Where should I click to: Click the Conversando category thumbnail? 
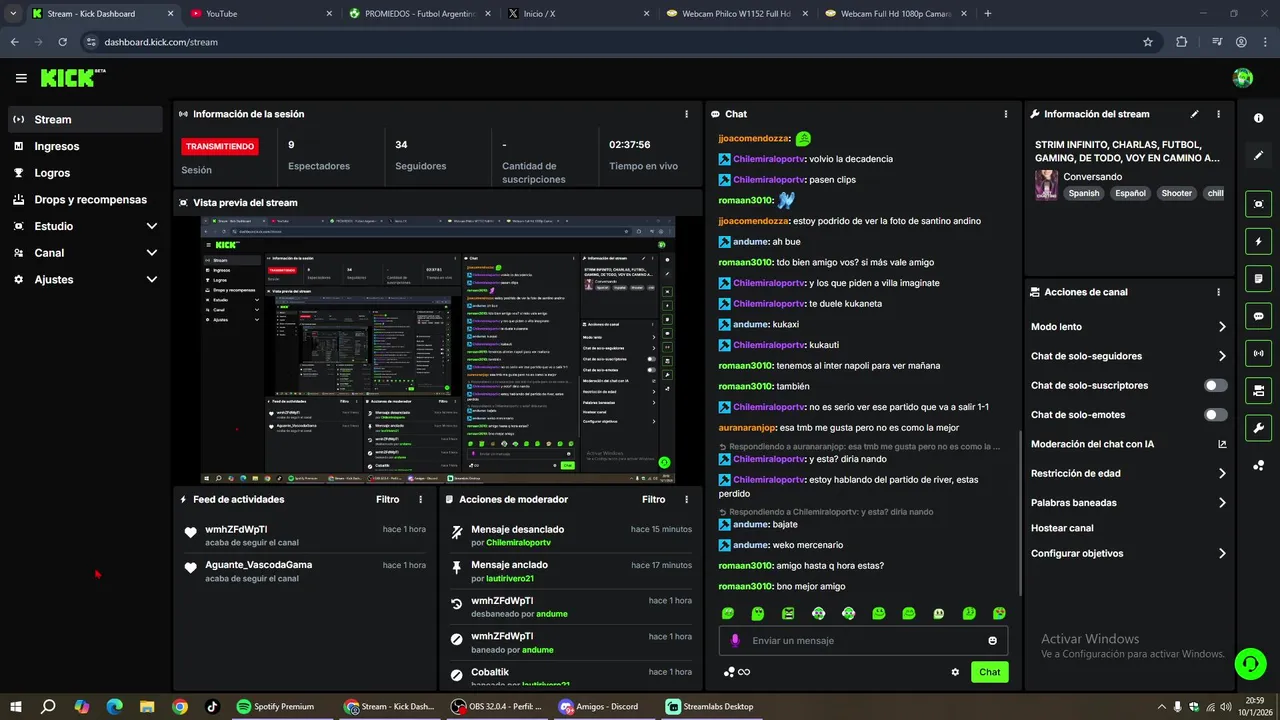coord(1046,185)
